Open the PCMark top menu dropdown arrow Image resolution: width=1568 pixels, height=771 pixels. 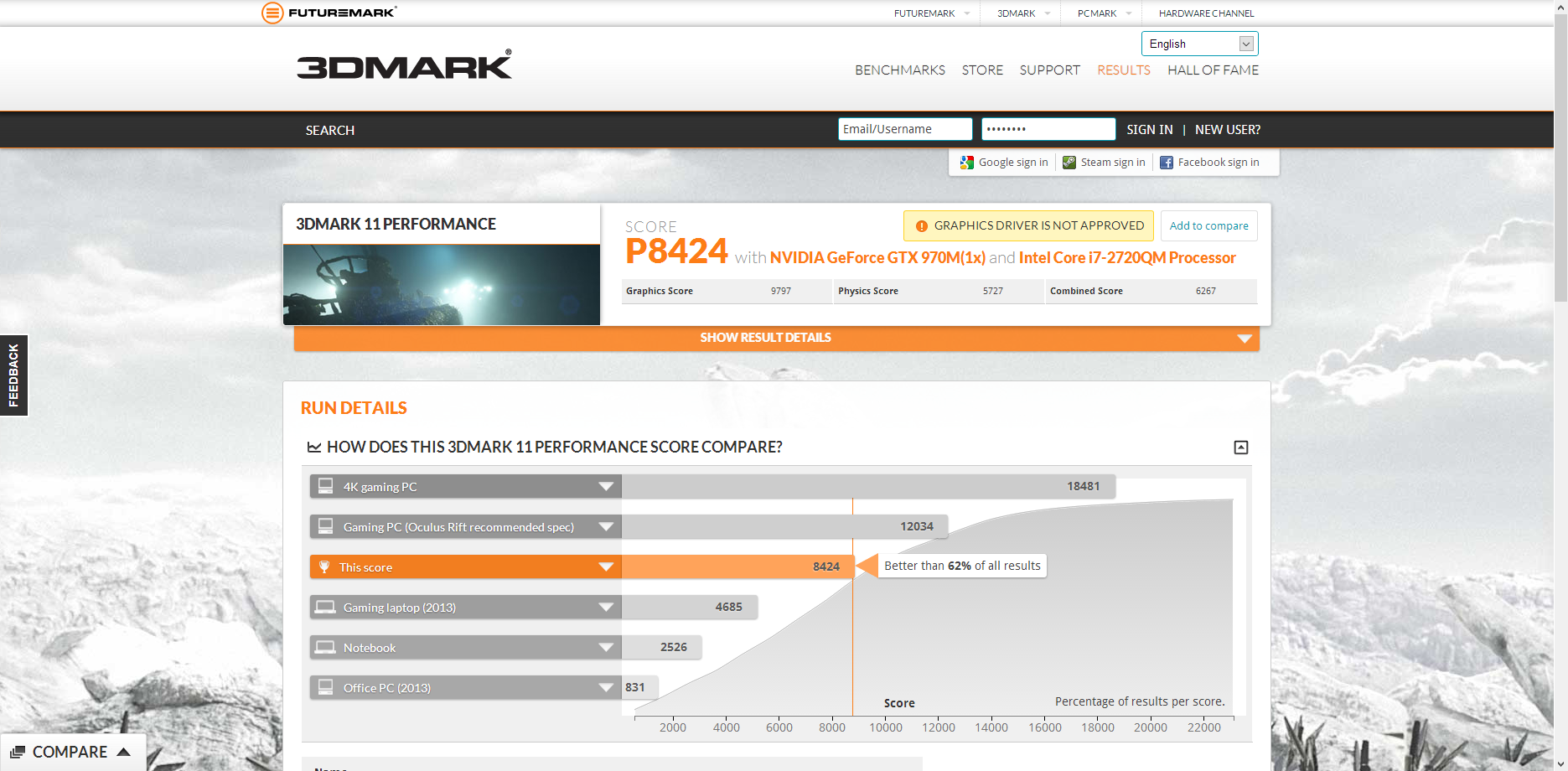point(1129,13)
